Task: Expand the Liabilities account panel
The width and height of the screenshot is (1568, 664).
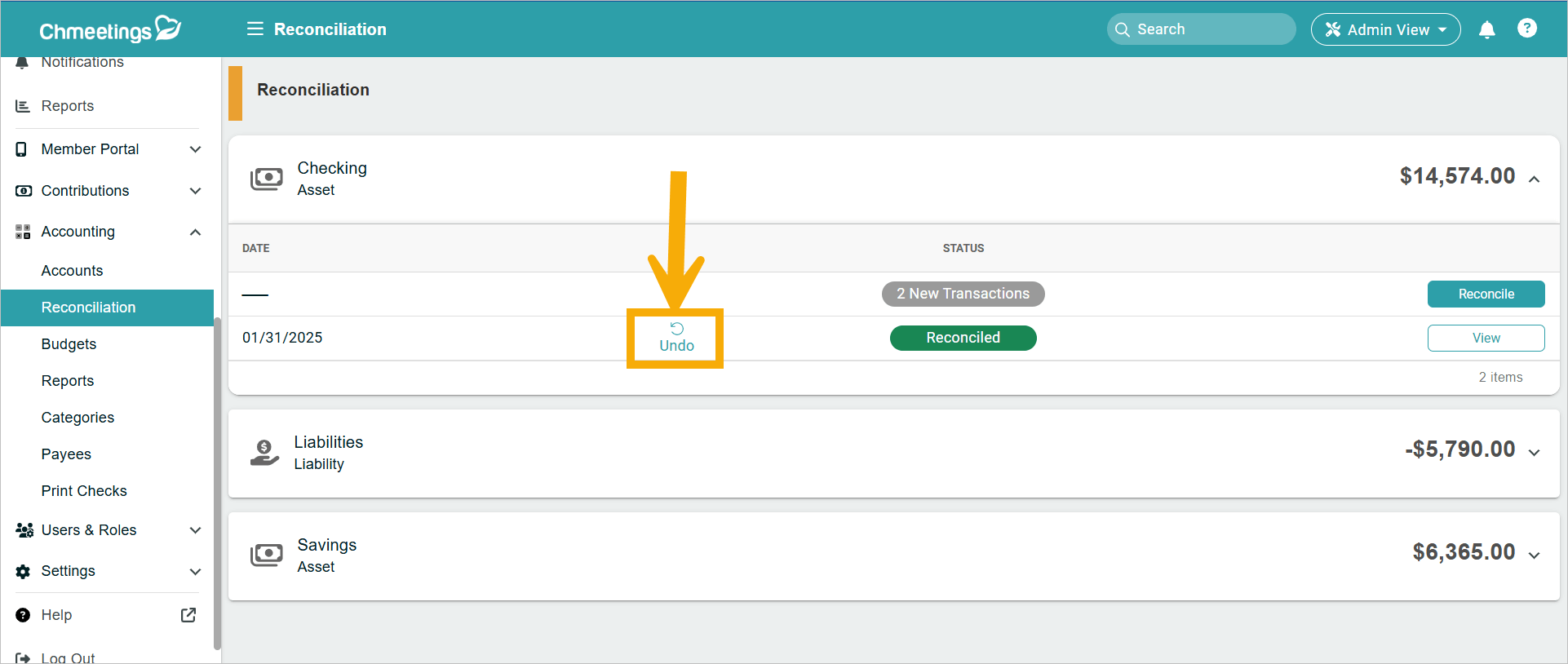Action: click(1535, 453)
